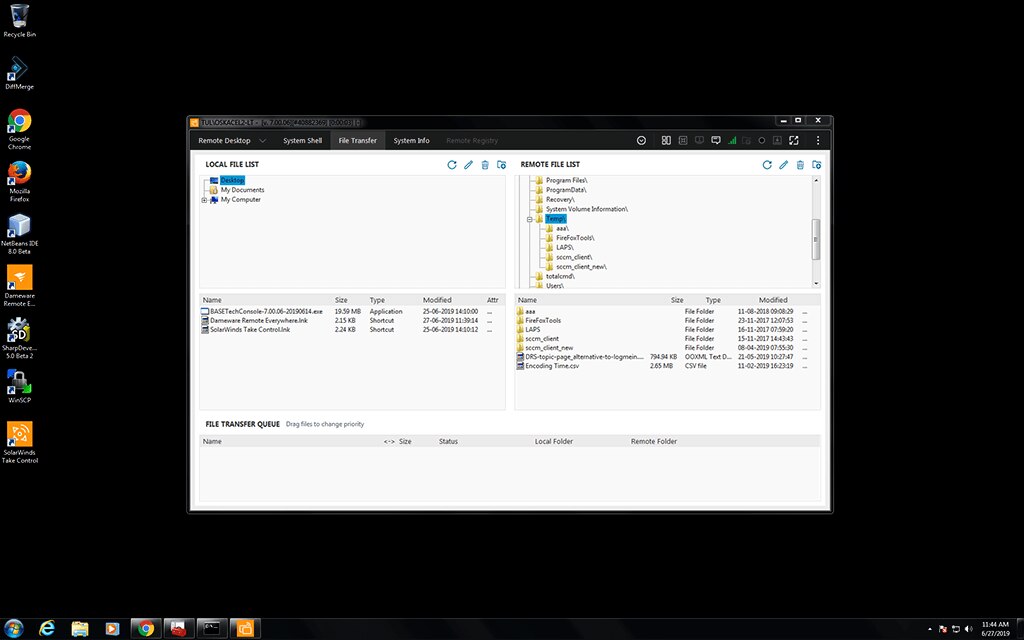1024x640 pixels.
Task: Expand the My Computer tree node
Action: click(204, 199)
